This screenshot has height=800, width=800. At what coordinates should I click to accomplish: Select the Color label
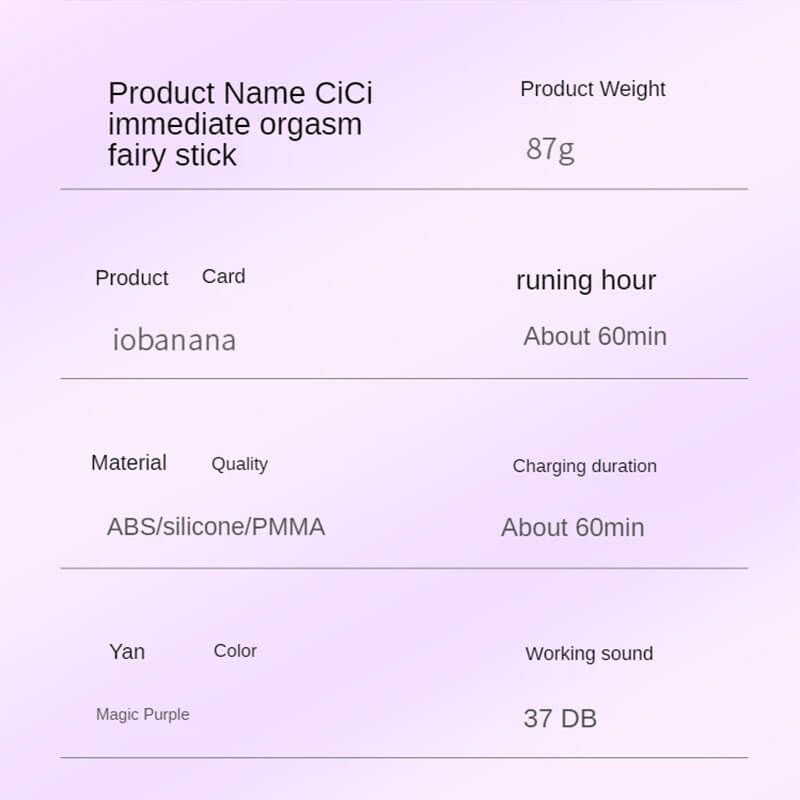tap(235, 651)
